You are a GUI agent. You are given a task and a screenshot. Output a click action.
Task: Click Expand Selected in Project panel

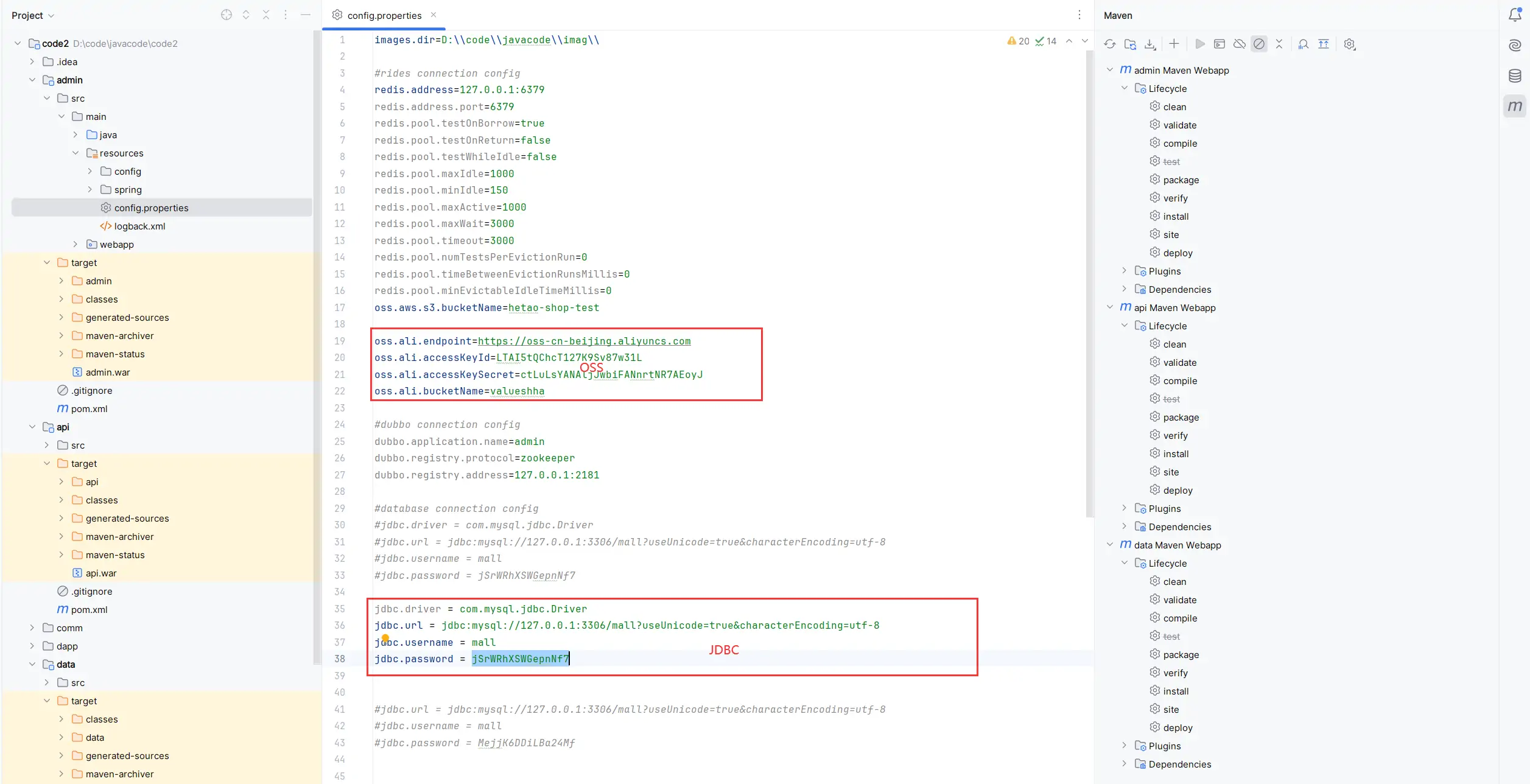[246, 15]
